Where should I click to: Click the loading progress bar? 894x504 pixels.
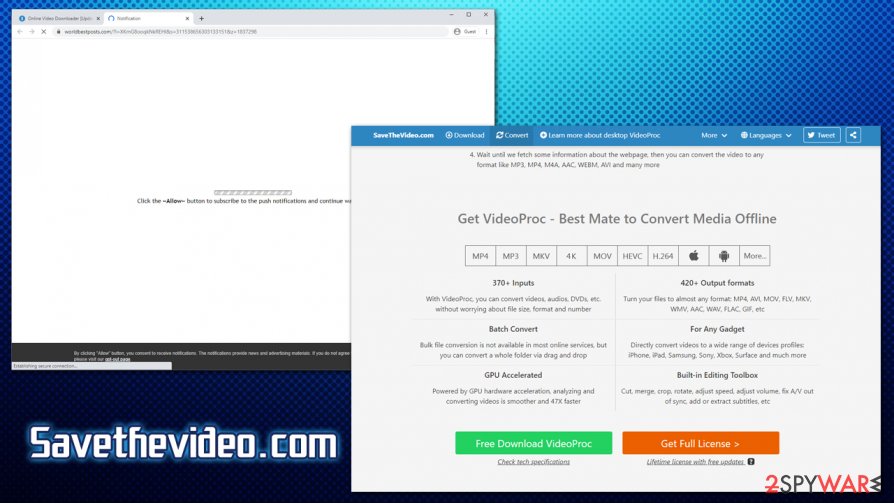[253, 193]
